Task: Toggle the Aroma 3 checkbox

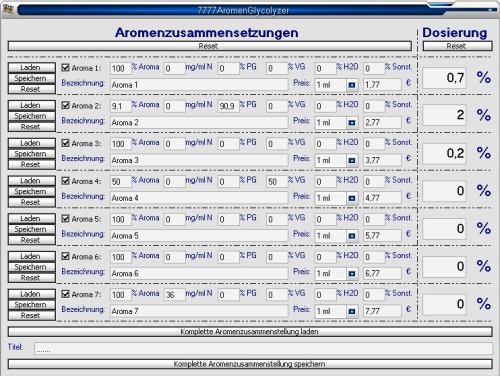Action: [x=66, y=143]
